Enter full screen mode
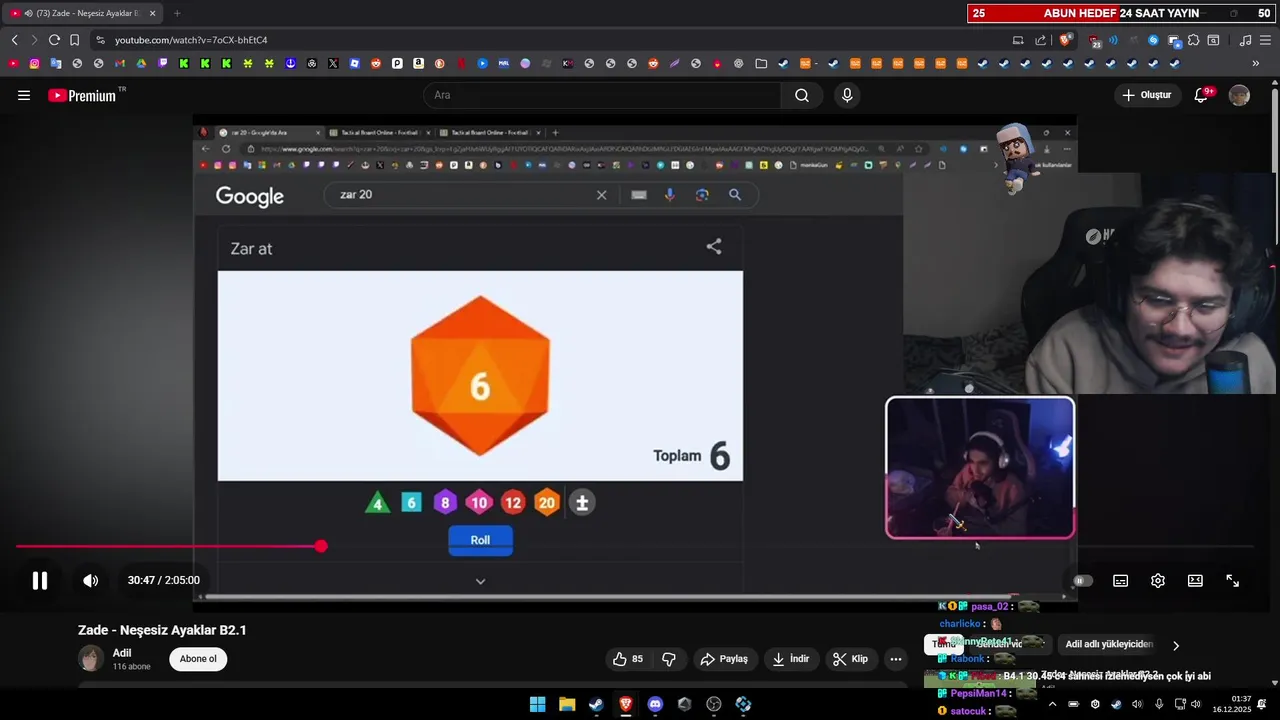Viewport: 1280px width, 720px height. pos(1233,580)
